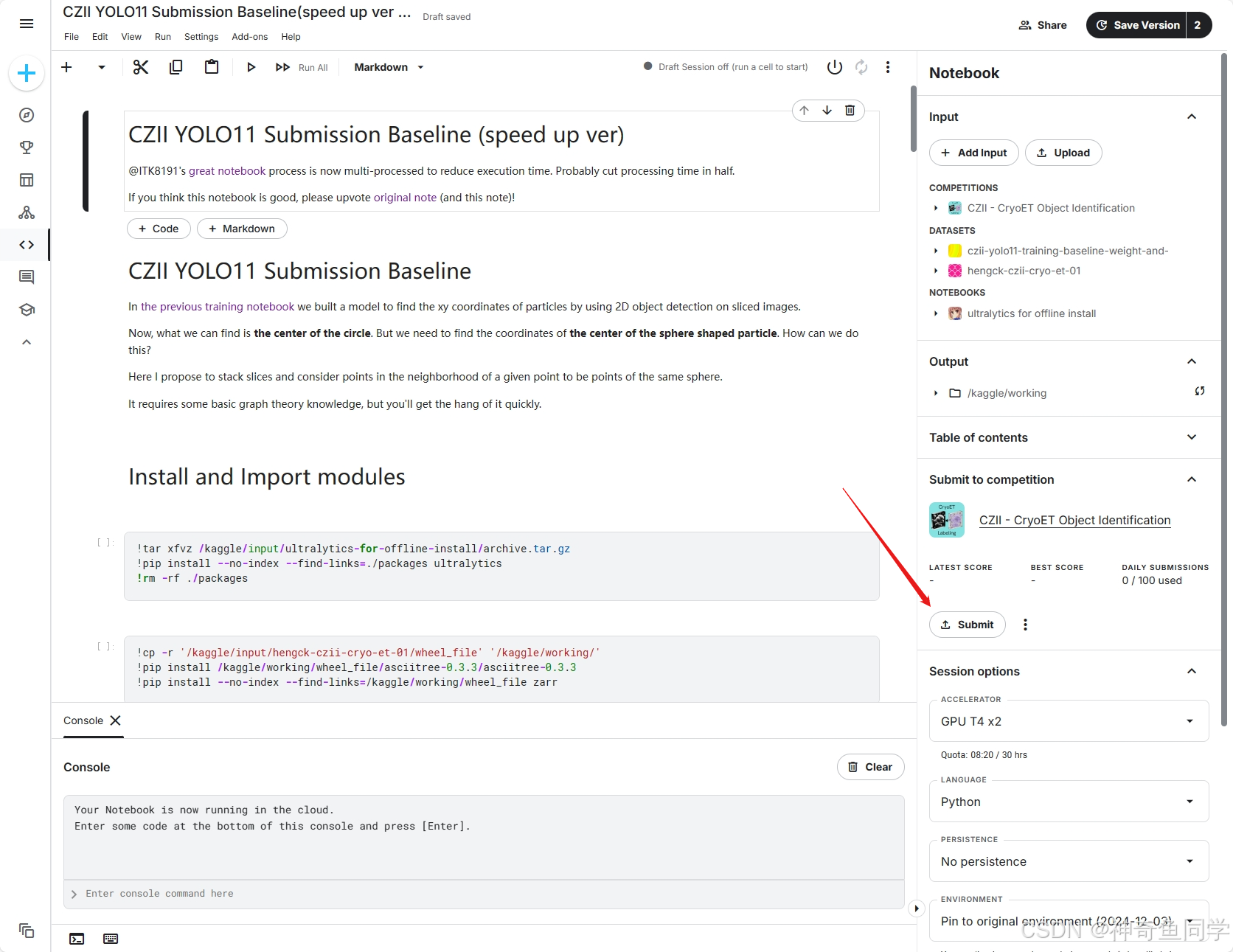This screenshot has width=1233, height=952.
Task: Collapse the Session options section
Action: tap(1192, 671)
